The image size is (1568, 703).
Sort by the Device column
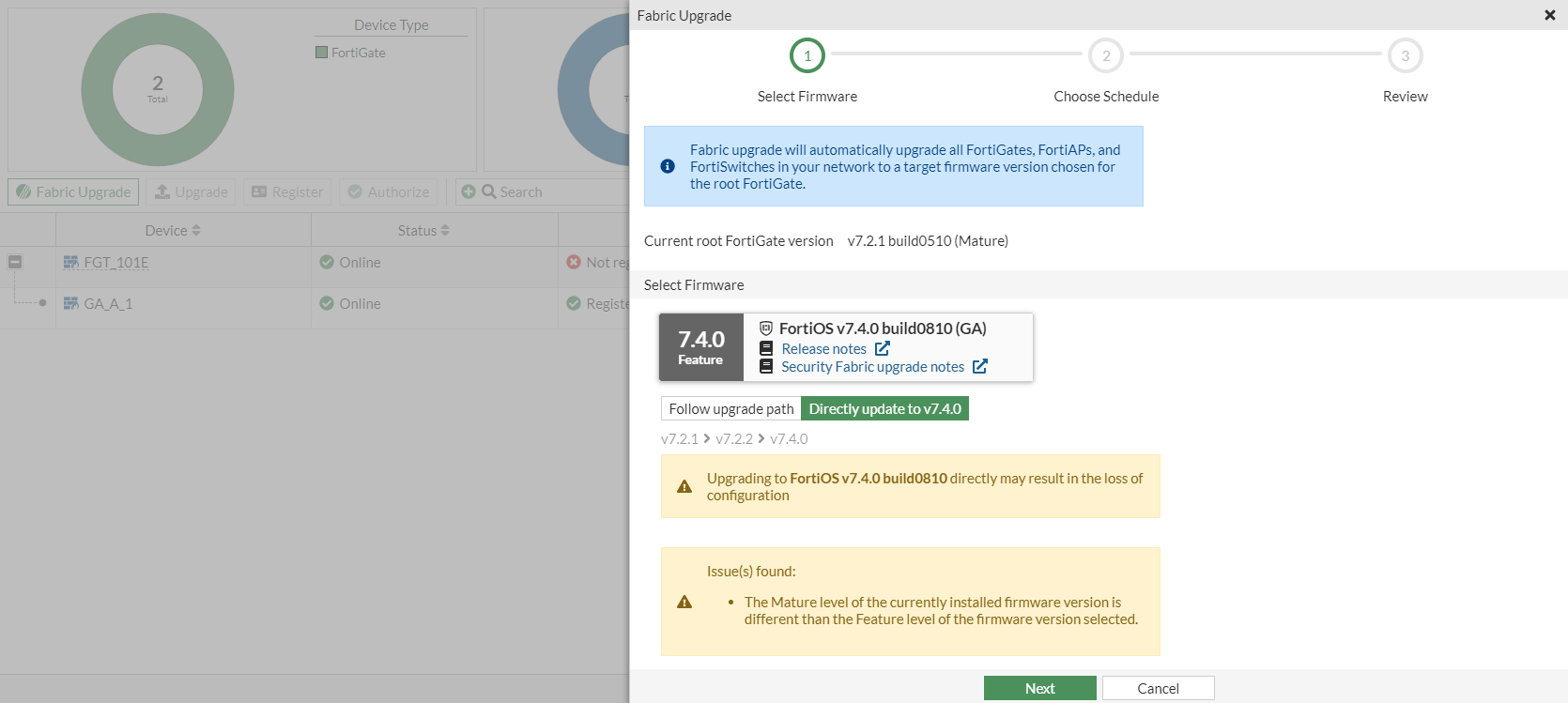point(173,230)
